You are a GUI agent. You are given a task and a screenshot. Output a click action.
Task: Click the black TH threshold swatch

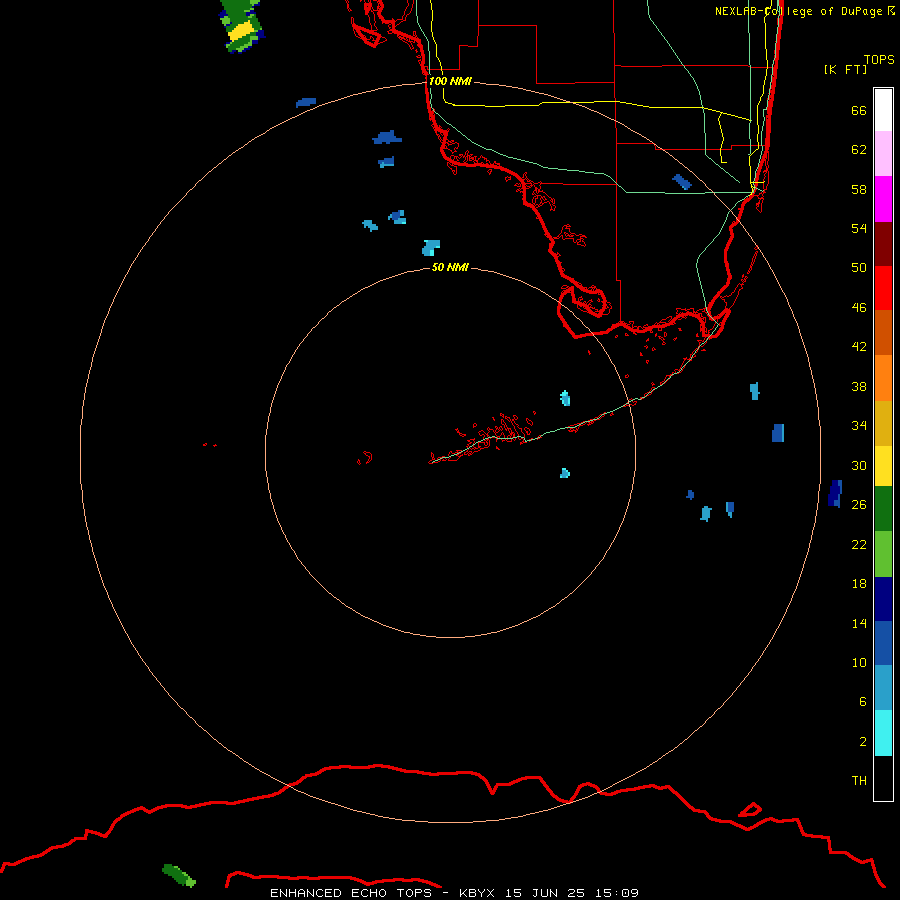(x=883, y=778)
